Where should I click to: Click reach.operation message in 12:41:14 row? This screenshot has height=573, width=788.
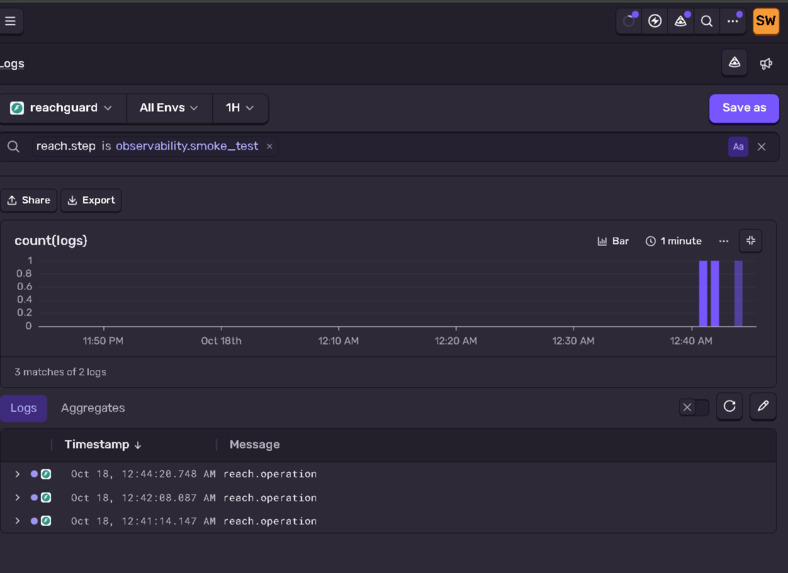[270, 521]
